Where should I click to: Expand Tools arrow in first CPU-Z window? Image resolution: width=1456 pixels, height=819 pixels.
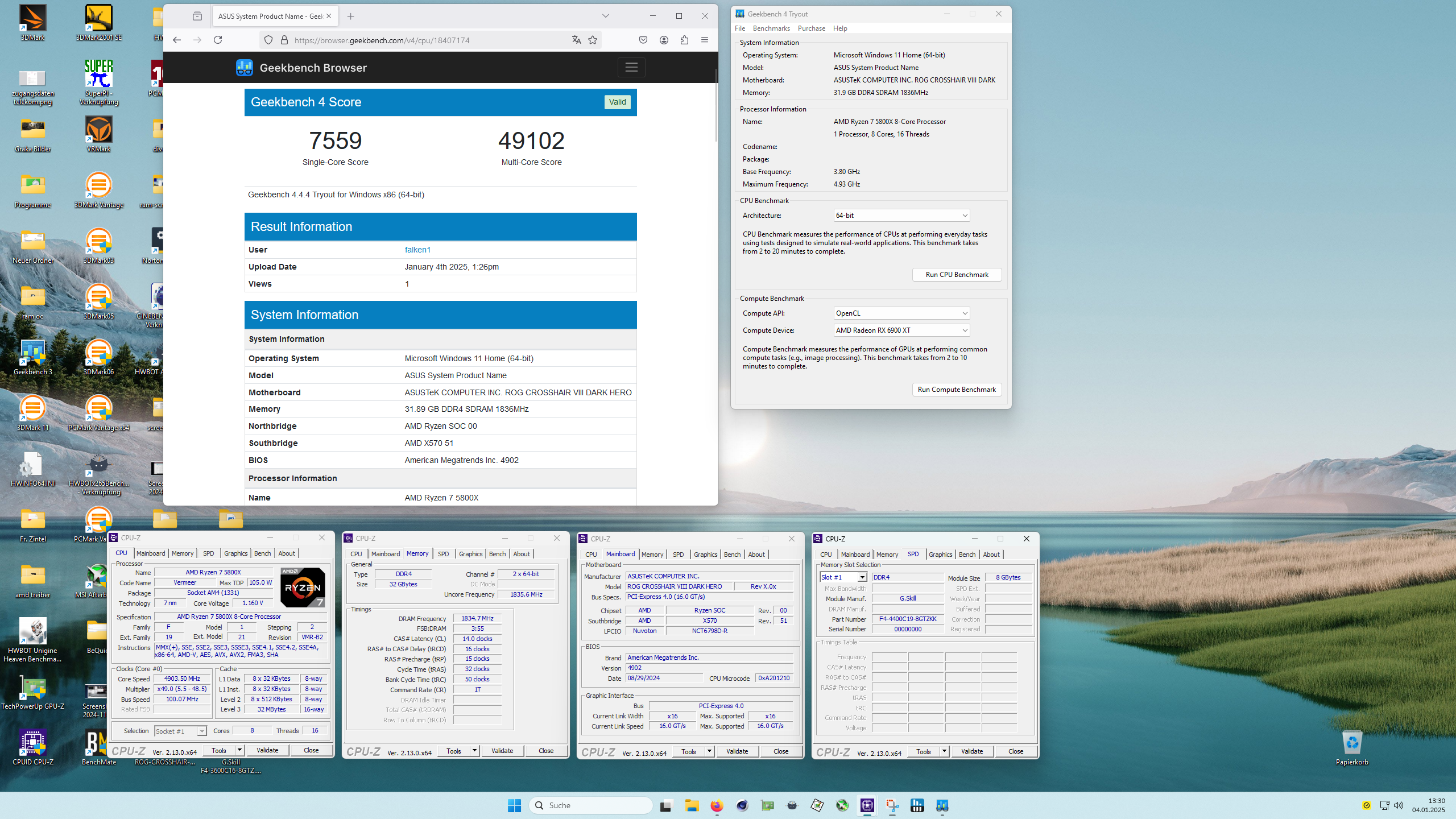[239, 751]
